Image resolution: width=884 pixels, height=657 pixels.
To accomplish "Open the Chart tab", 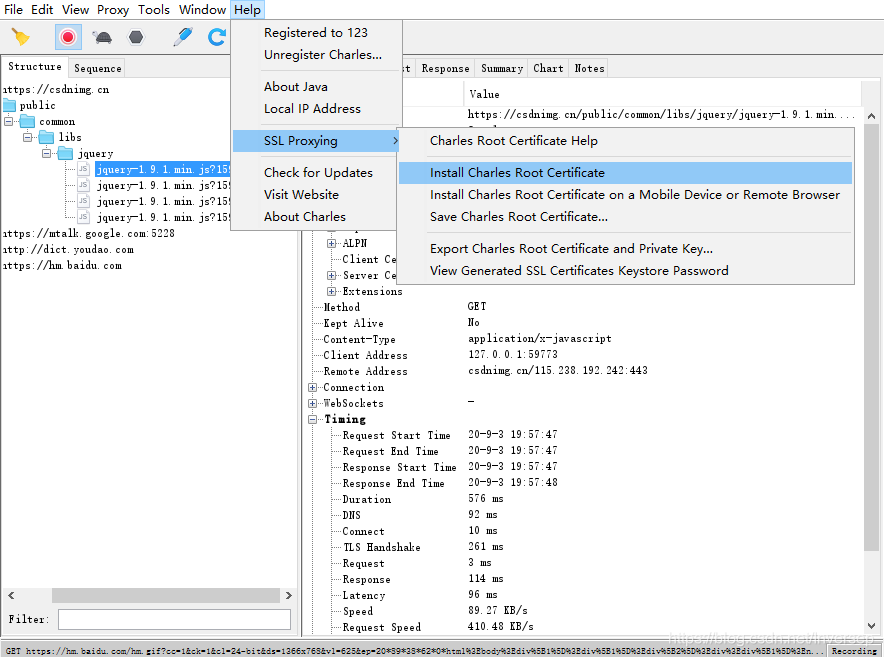I will (548, 68).
